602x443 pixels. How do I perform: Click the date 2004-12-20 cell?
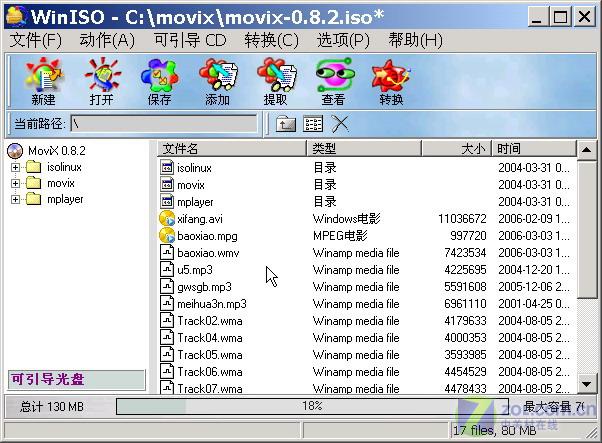click(534, 269)
